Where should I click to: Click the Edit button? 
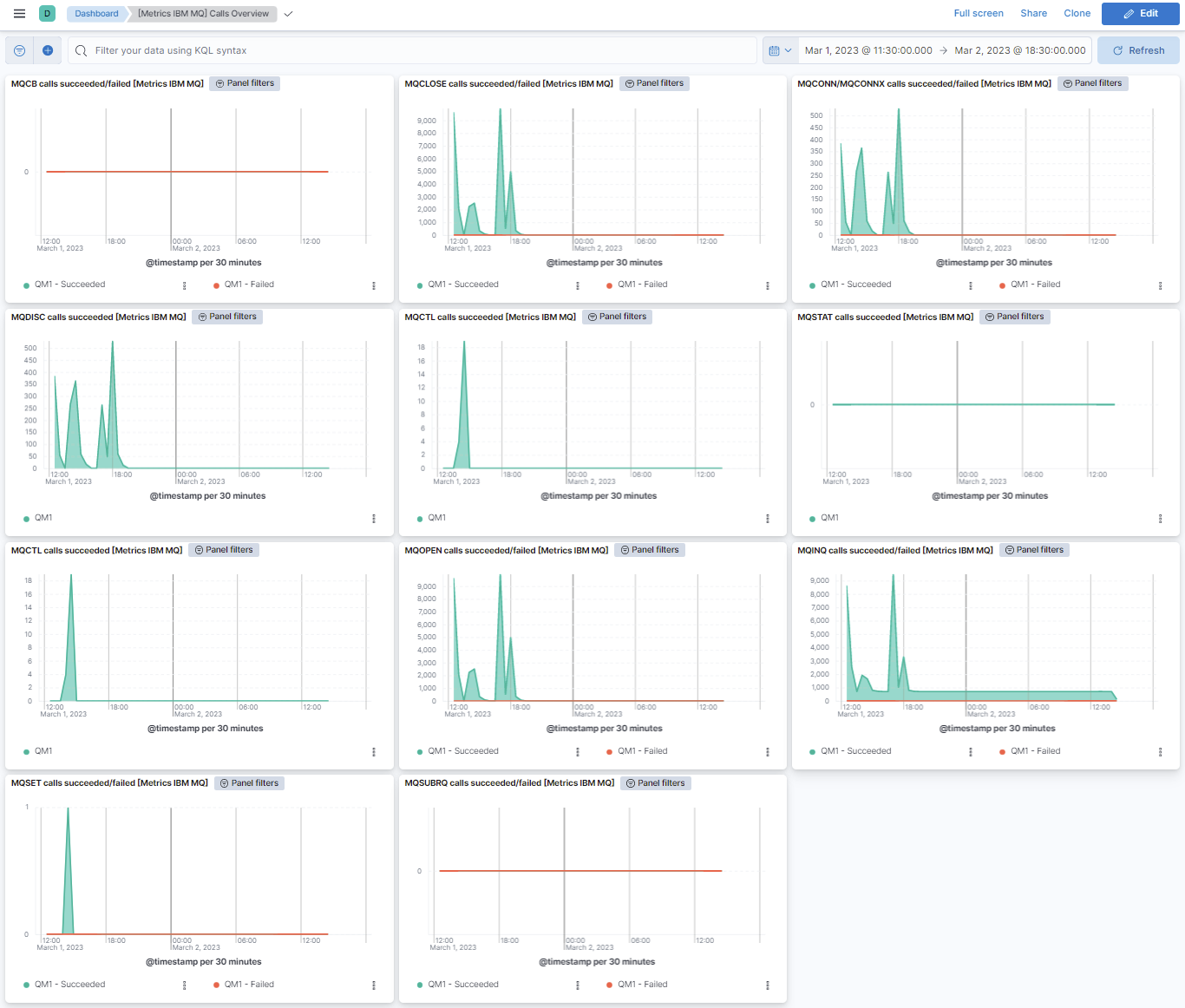tap(1140, 14)
